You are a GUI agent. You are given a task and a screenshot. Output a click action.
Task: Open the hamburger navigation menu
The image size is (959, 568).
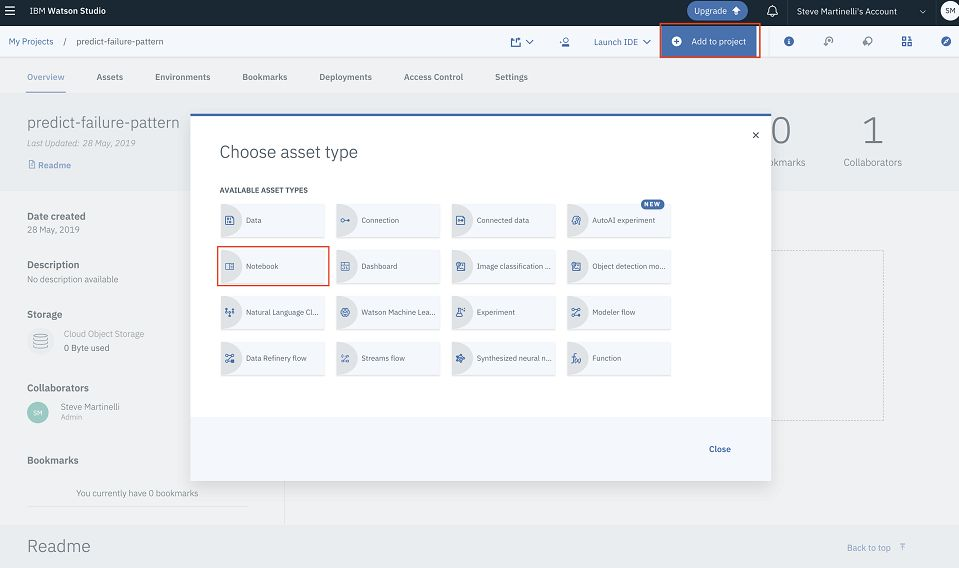[10, 11]
